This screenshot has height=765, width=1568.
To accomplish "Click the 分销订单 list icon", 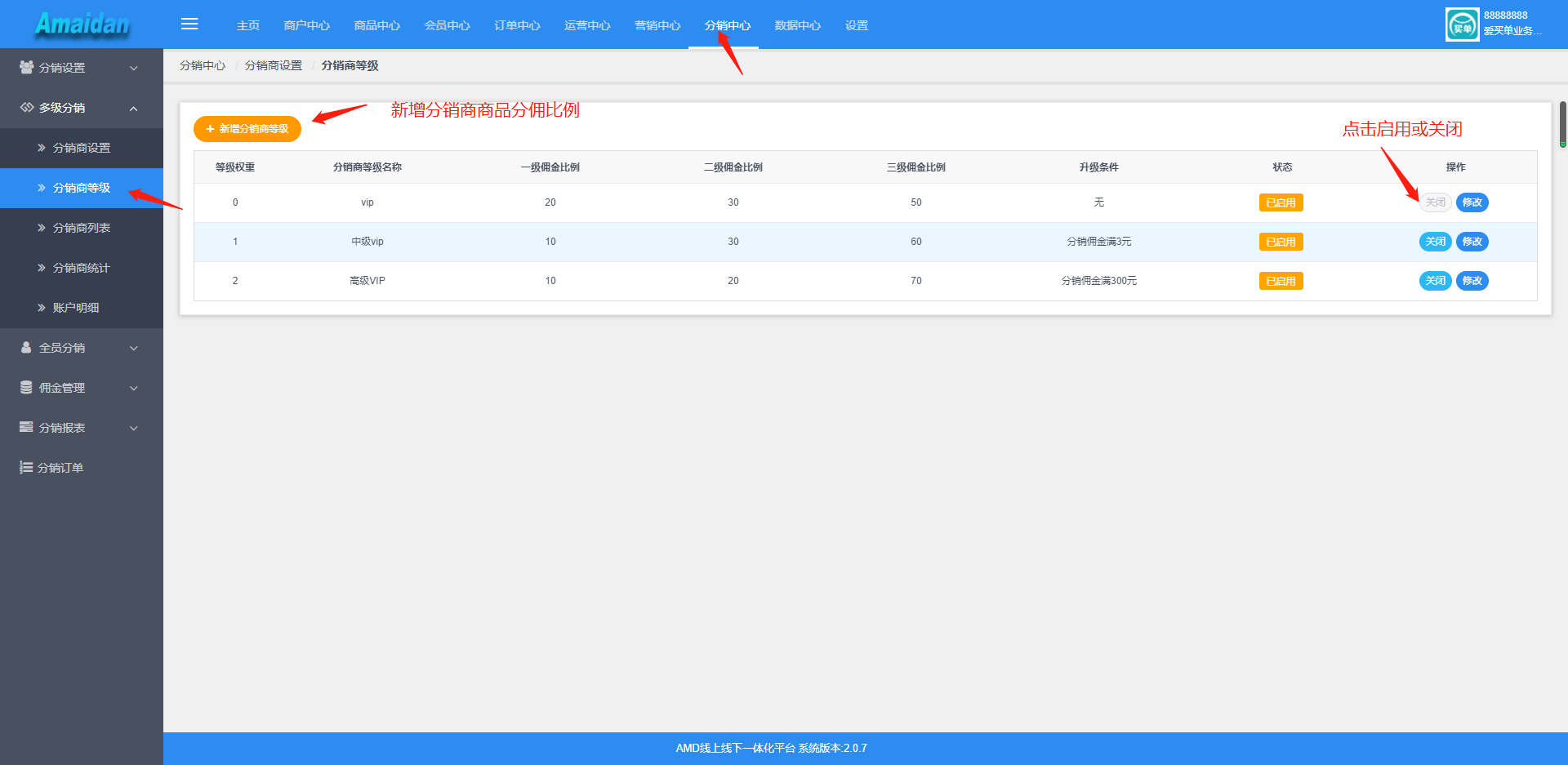I will (x=26, y=467).
